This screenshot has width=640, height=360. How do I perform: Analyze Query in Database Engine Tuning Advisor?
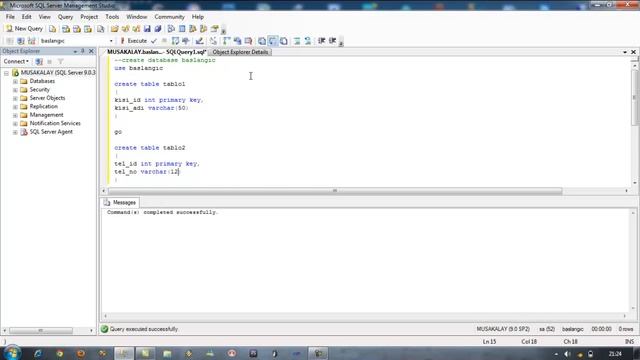pos(186,41)
